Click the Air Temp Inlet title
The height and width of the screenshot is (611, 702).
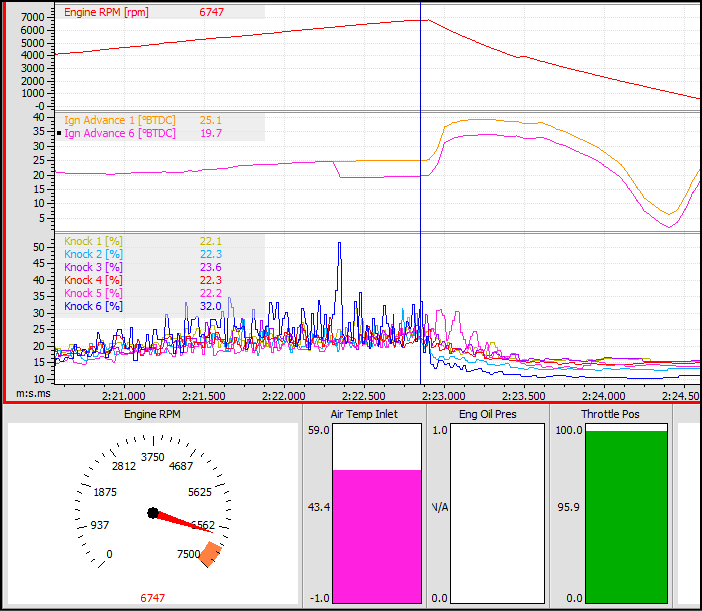(364, 414)
